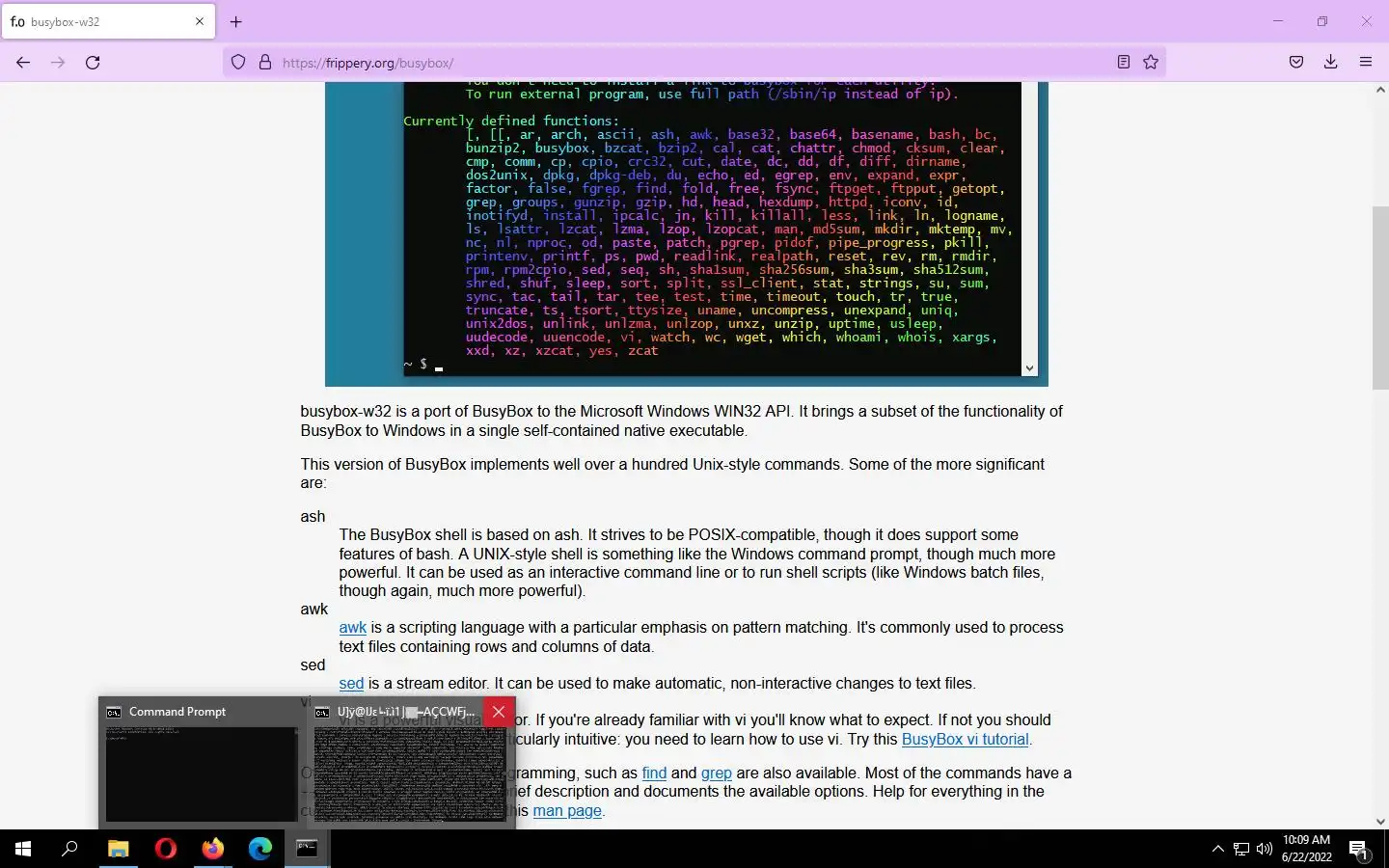Viewport: 1389px width, 868px height.
Task: Follow the awk link
Action: [353, 628]
